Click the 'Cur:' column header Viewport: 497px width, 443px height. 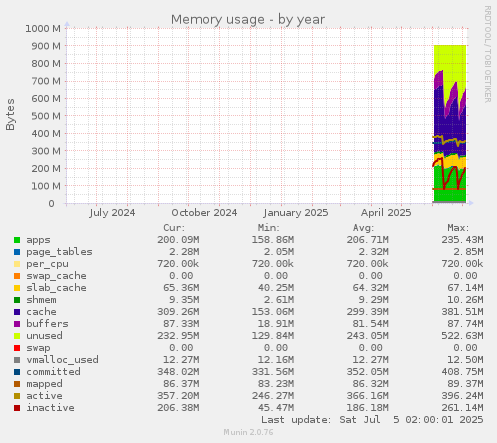174,228
